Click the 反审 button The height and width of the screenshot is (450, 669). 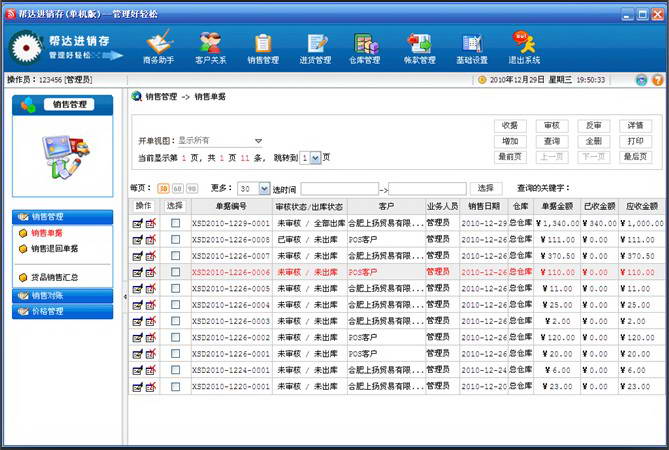[593, 126]
